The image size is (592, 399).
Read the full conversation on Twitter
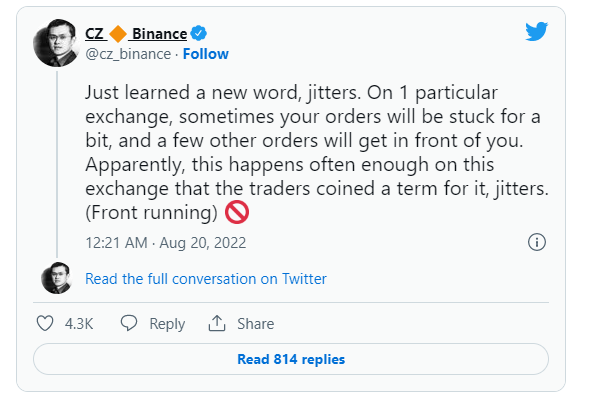[x=206, y=279]
